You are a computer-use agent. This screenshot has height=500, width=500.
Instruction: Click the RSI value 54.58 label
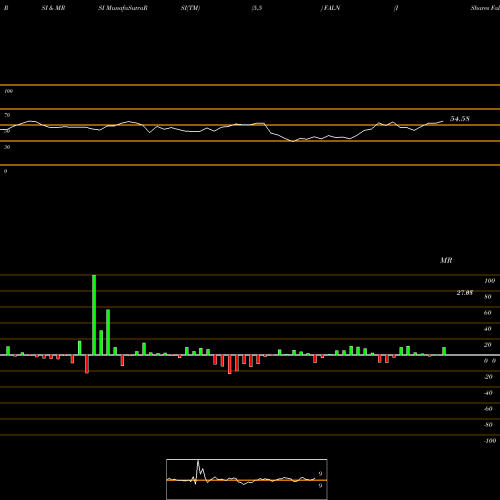coord(460,119)
